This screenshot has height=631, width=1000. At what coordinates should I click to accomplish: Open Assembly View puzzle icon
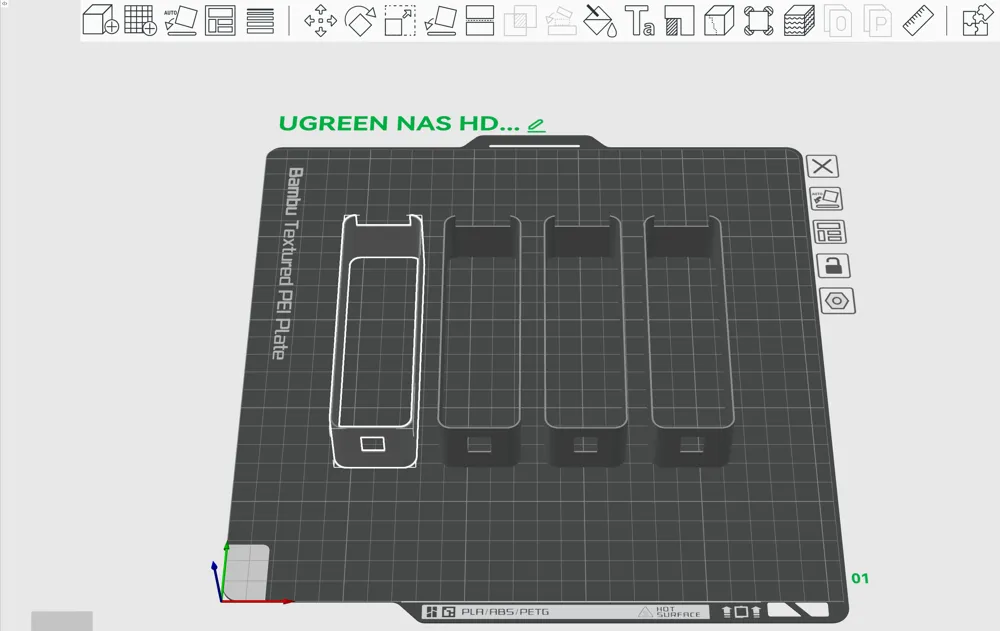[977, 20]
